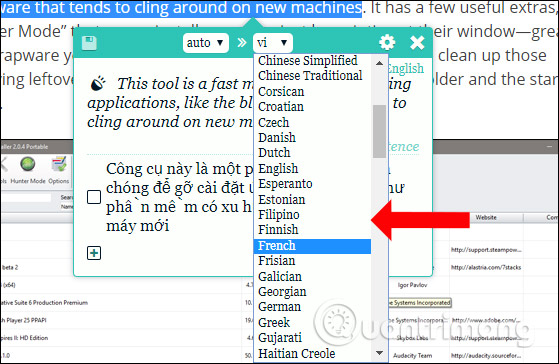Close the translation popup
This screenshot has width=559, height=364.
(x=417, y=43)
